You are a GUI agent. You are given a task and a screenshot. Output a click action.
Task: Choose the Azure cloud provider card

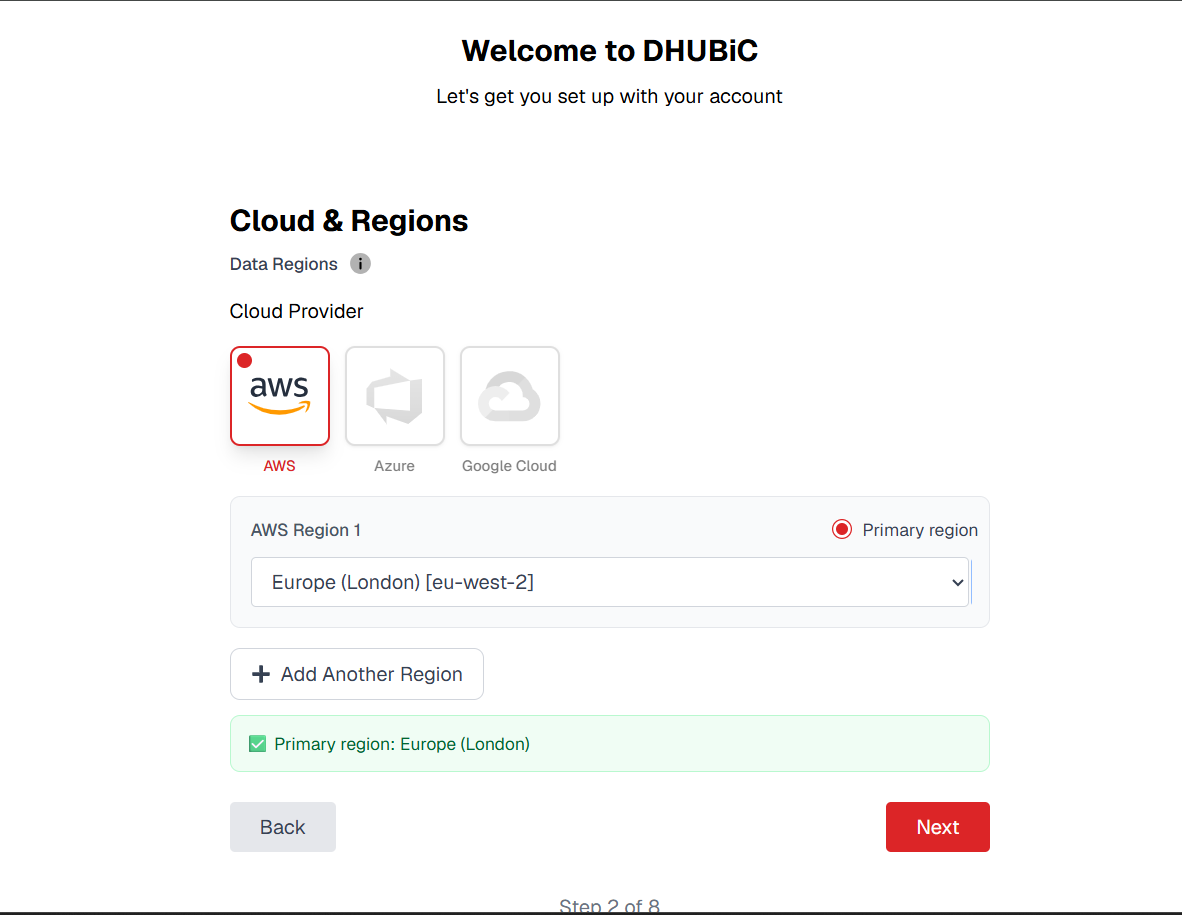394,396
